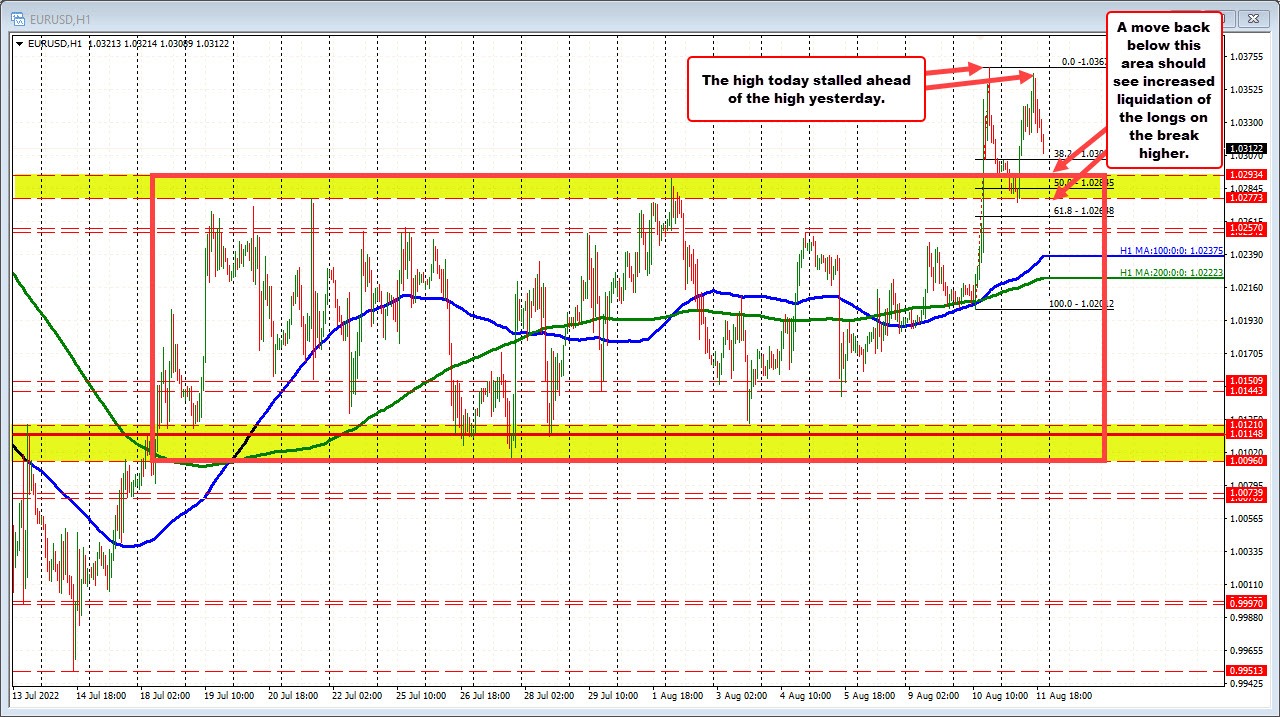This screenshot has width=1280, height=717.
Task: Click the red price label 1.01443
Action: point(1246,391)
